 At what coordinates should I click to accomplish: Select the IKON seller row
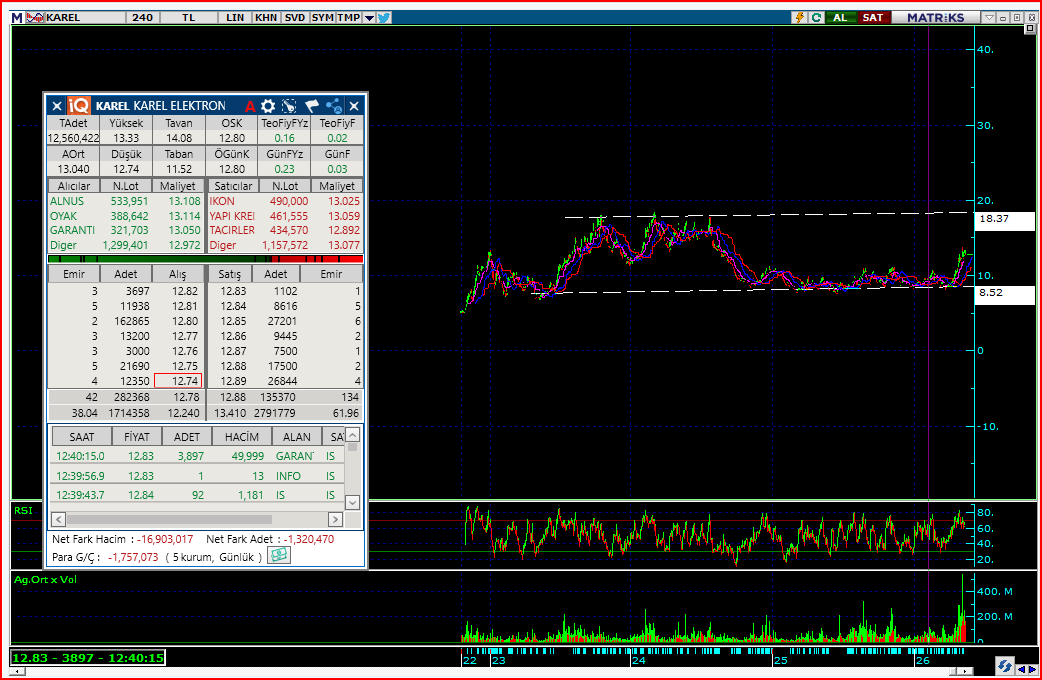click(285, 201)
